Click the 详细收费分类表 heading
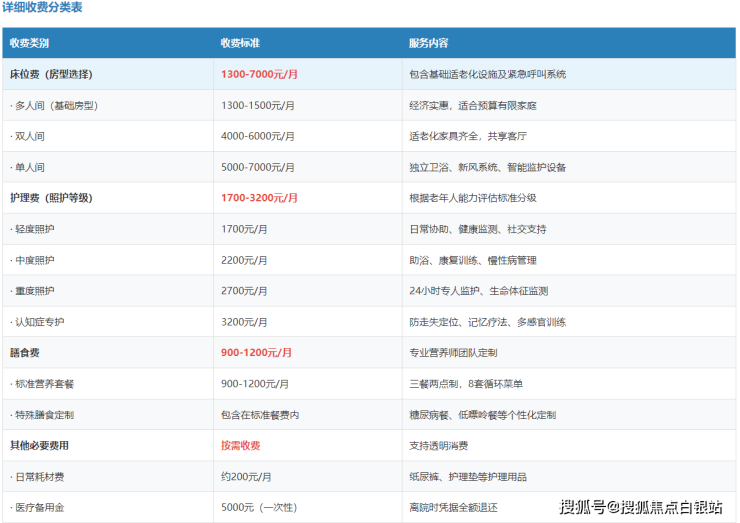The image size is (740, 523). [42, 7]
